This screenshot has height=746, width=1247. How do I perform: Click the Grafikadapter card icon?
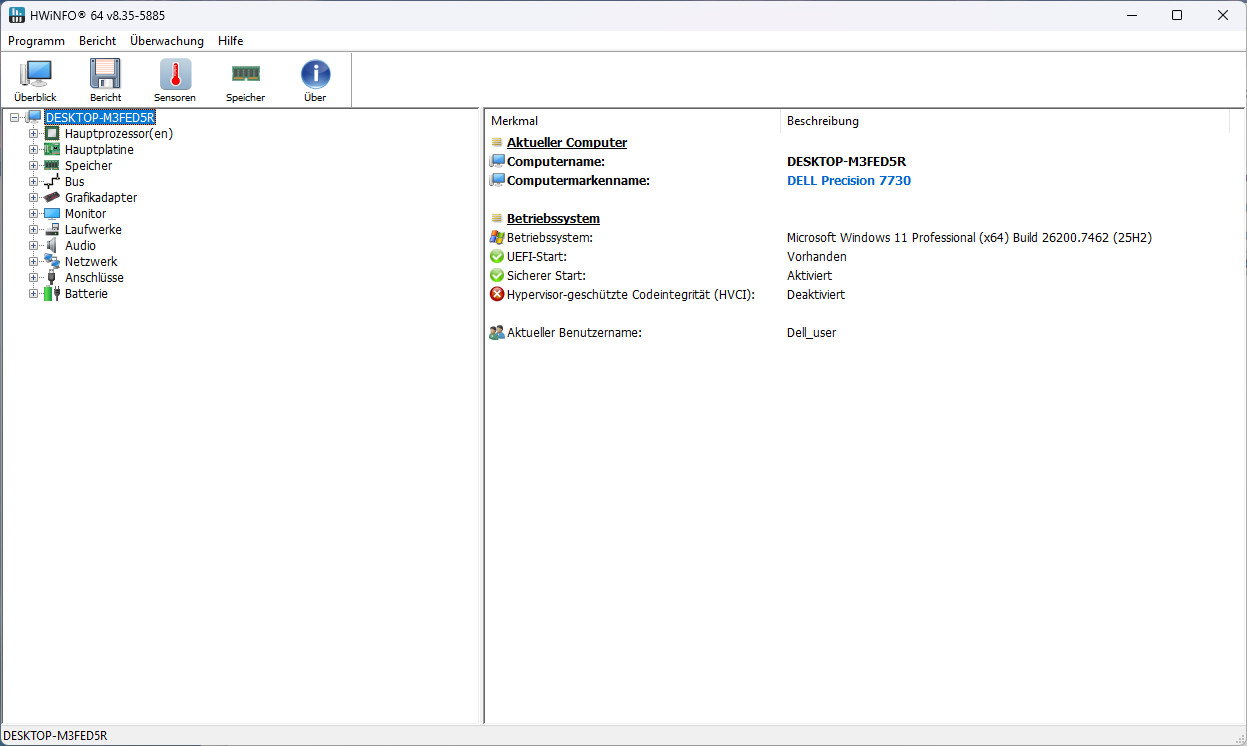click(52, 198)
